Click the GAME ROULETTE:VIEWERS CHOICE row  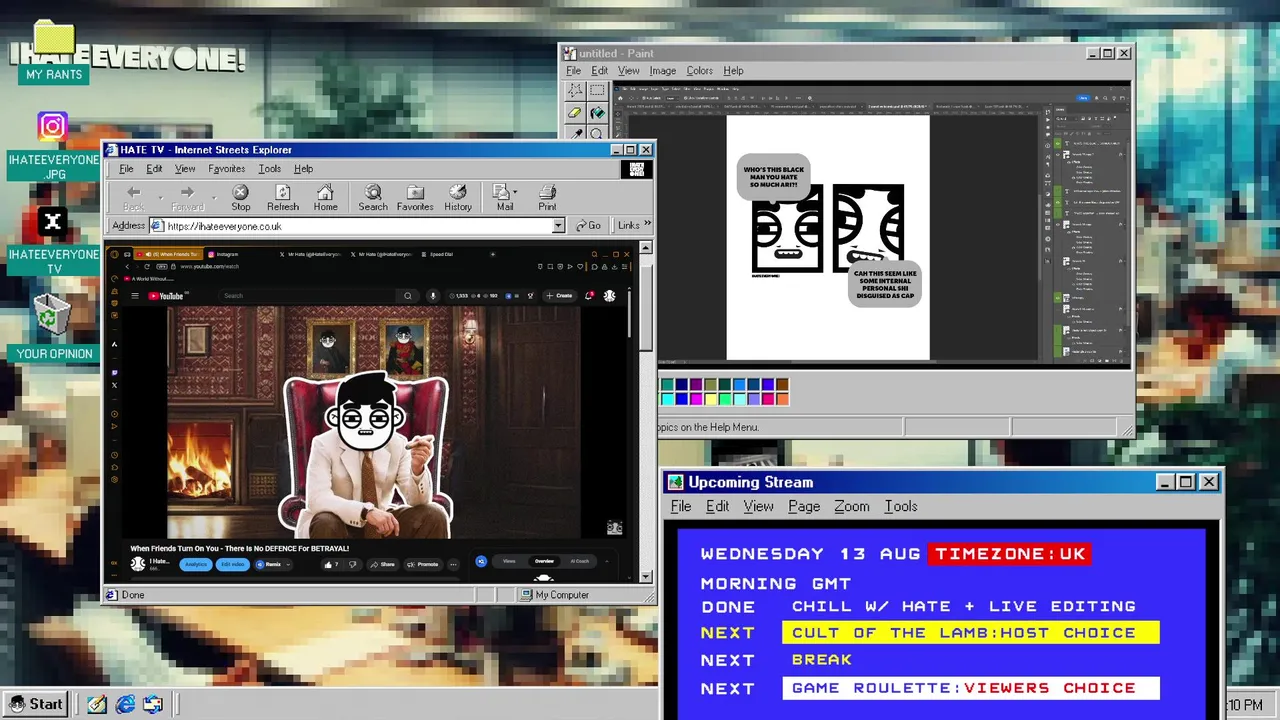970,688
